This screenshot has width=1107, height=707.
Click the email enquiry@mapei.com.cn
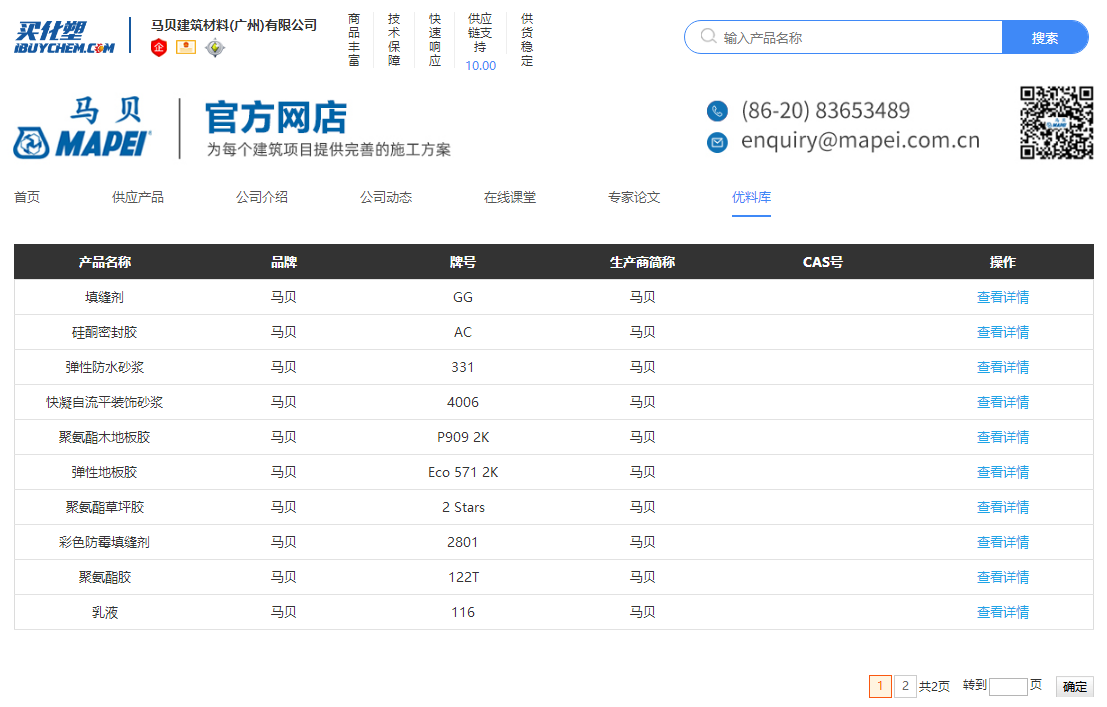click(860, 141)
